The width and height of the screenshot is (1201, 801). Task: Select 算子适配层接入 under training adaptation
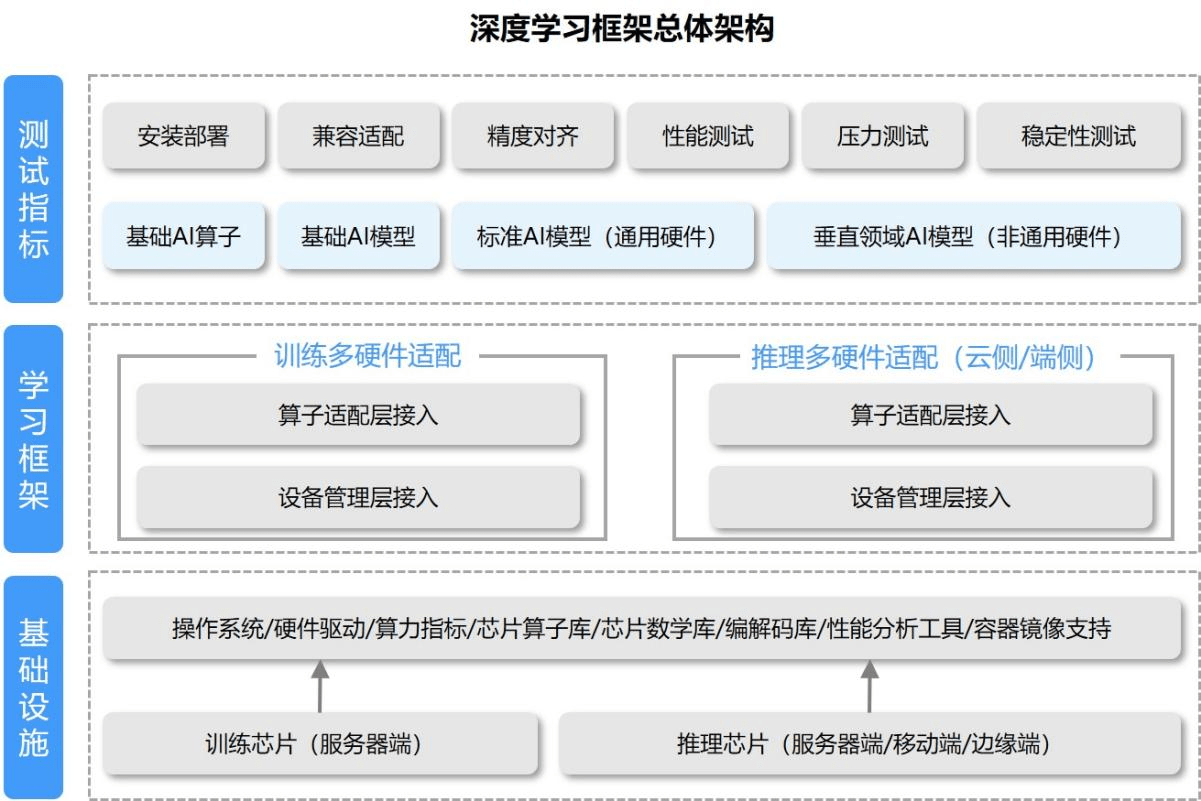point(358,416)
